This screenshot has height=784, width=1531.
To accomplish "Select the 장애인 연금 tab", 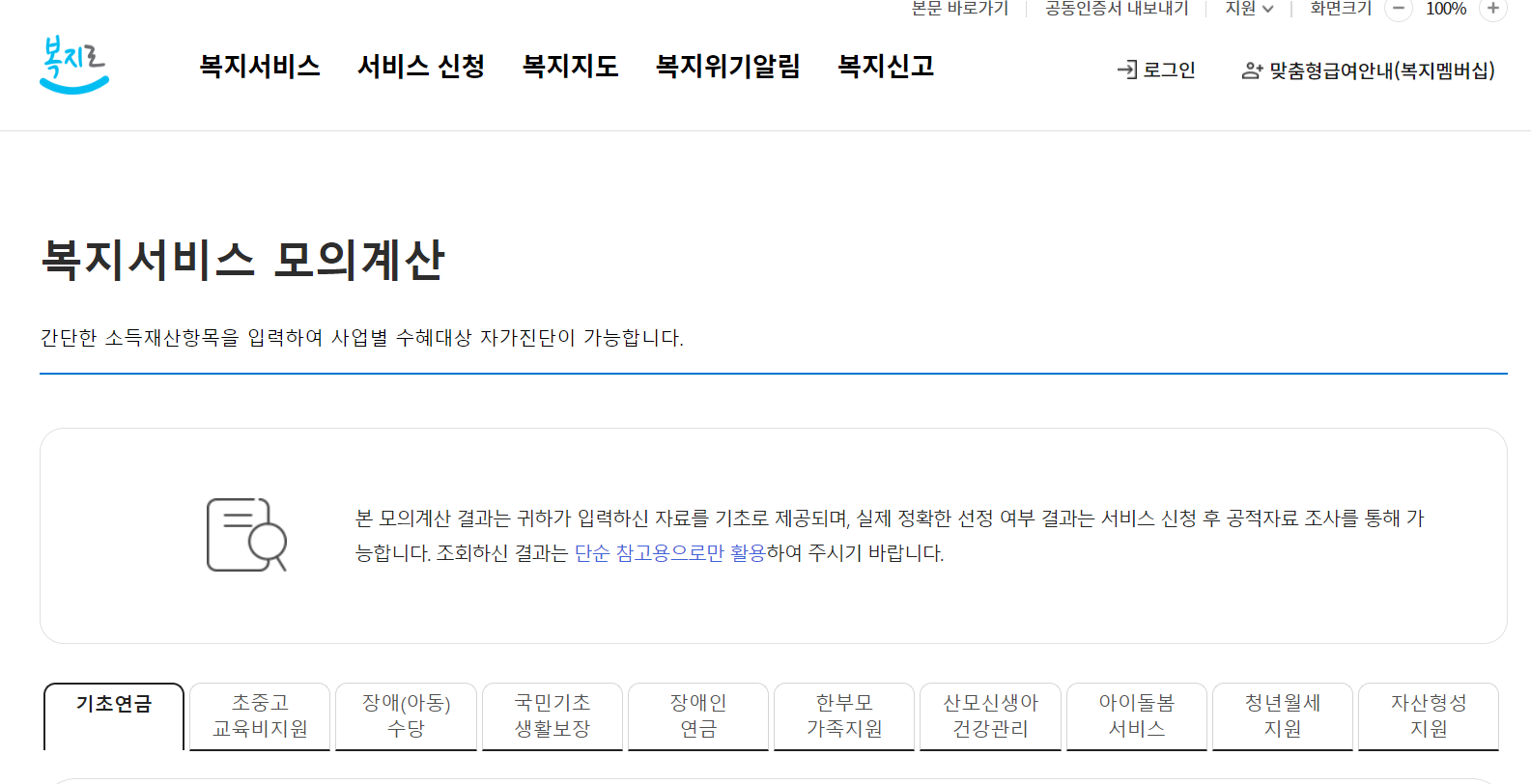I will (698, 715).
